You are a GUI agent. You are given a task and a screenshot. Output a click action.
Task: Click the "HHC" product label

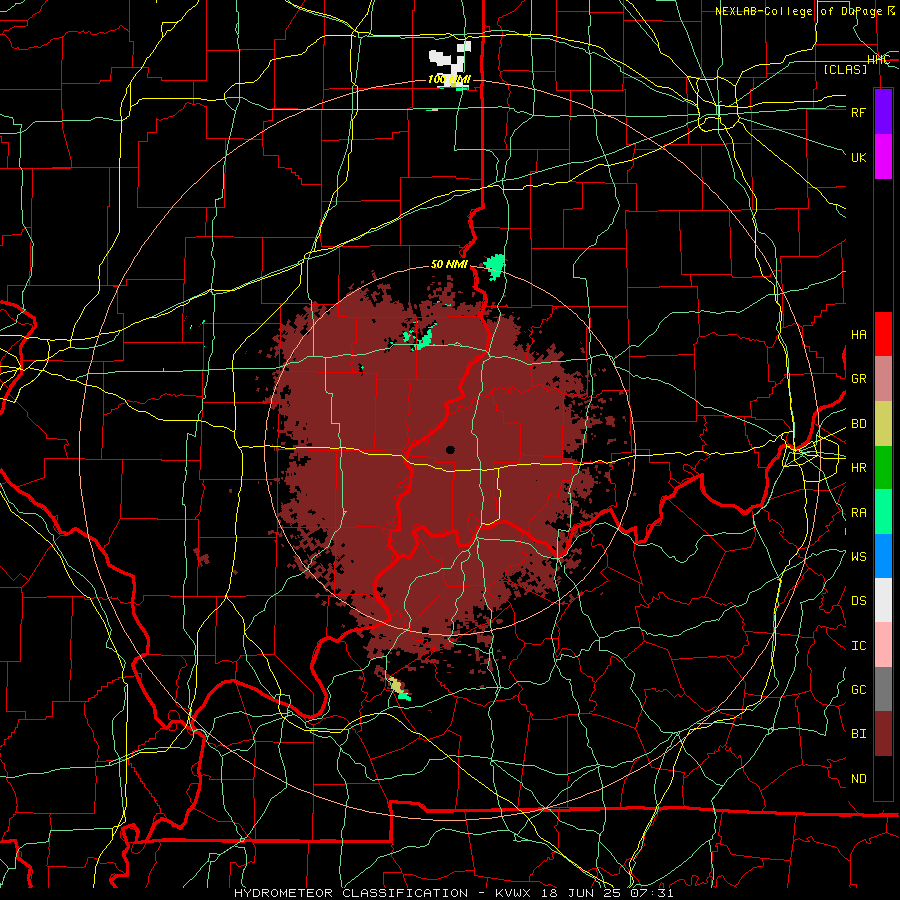point(878,60)
